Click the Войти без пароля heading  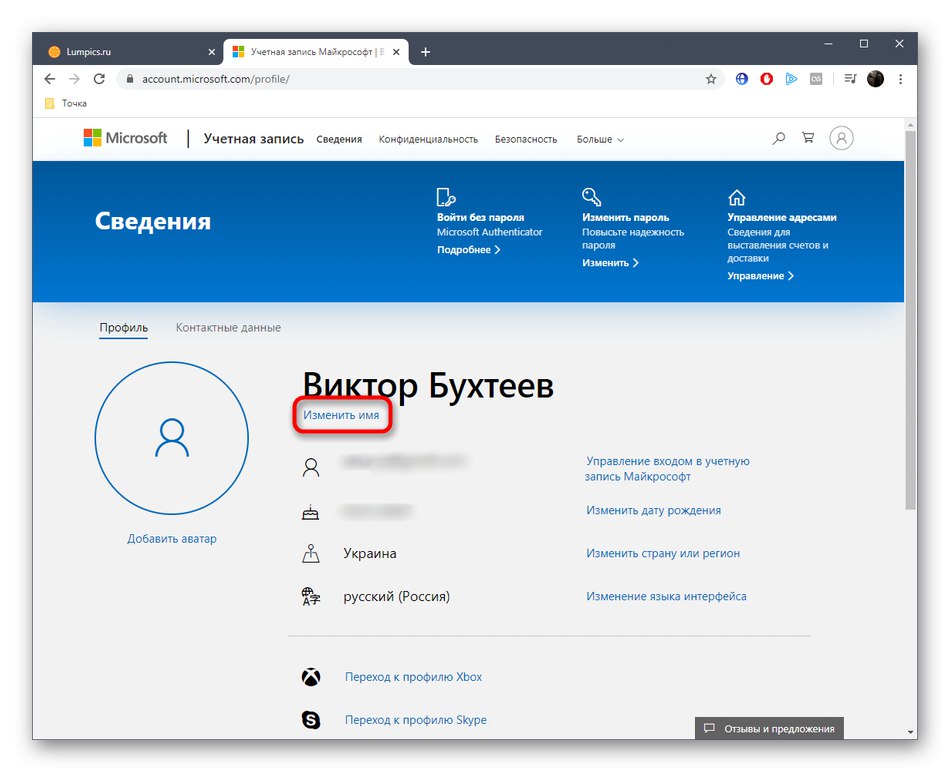coord(480,218)
